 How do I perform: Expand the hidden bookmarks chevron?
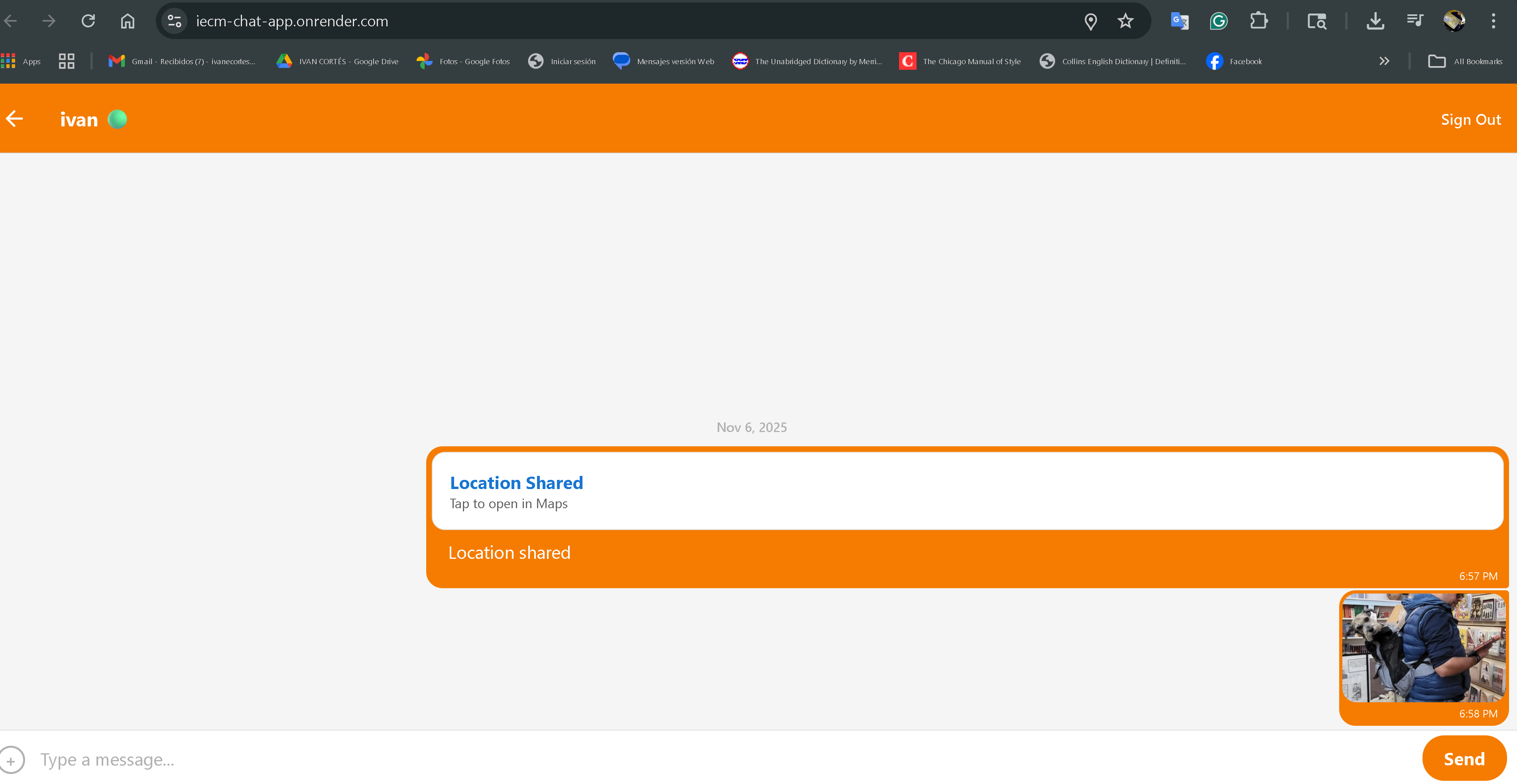point(1384,61)
